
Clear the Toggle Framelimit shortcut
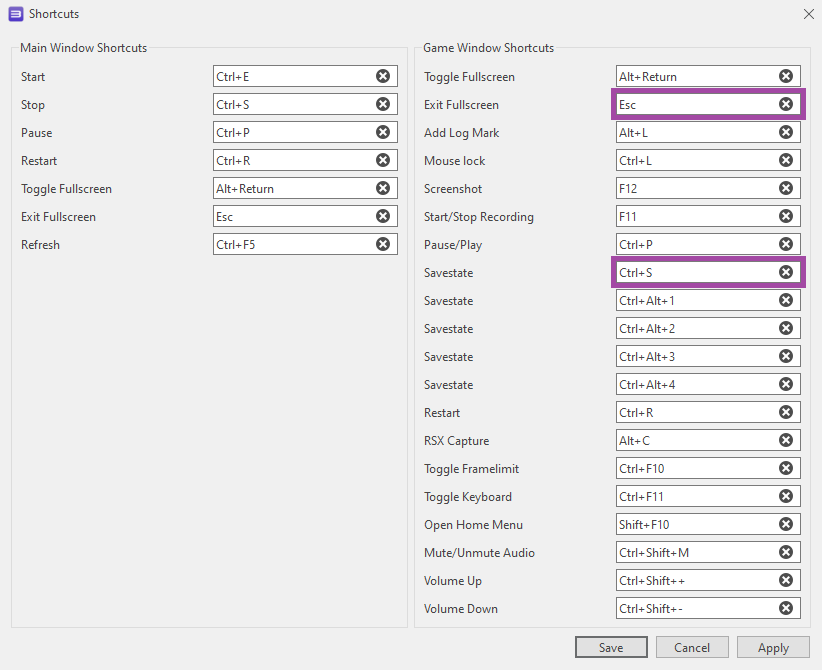coord(786,469)
